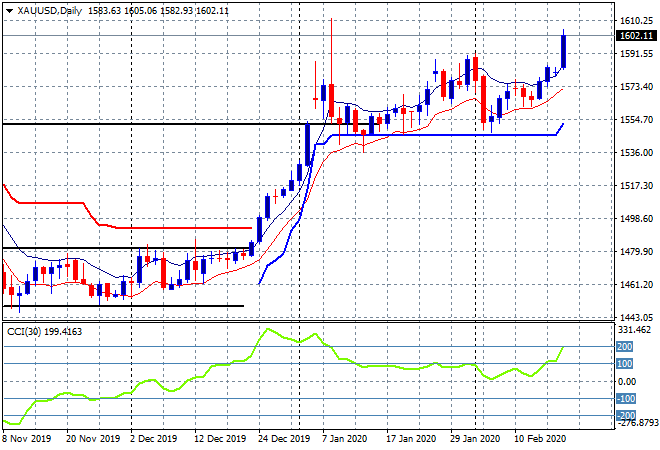Click the CCI zero level 0.00
Screen dimensions: 660x450
pyautogui.click(x=627, y=381)
